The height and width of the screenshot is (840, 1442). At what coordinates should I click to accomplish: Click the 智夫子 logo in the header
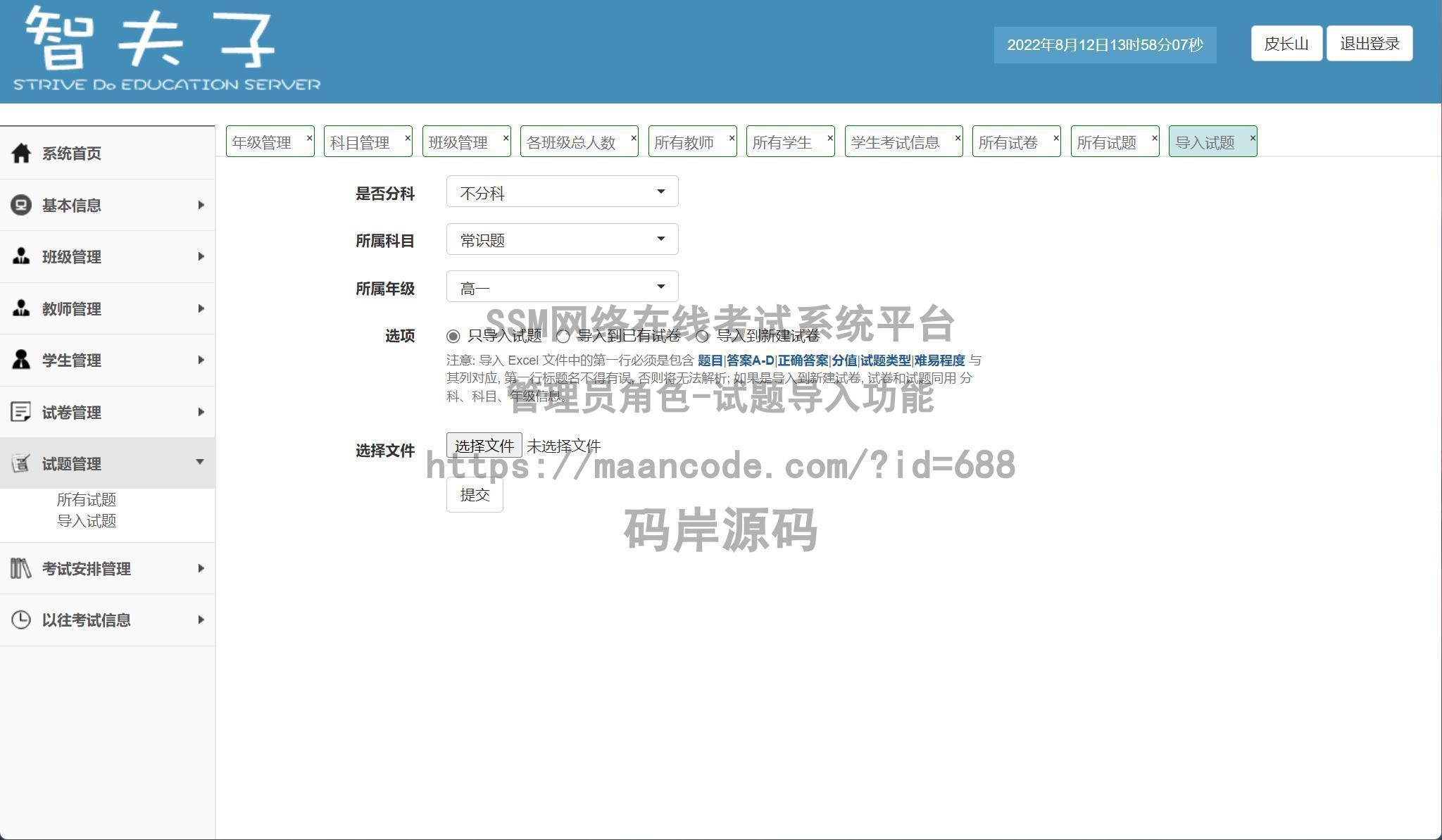[167, 48]
